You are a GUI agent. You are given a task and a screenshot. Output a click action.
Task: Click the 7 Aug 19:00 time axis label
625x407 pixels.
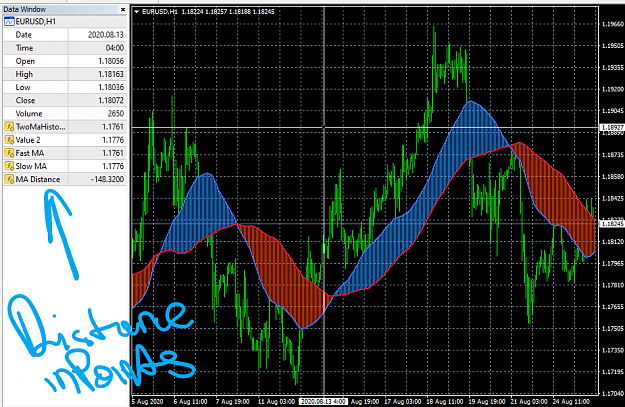(x=233, y=401)
